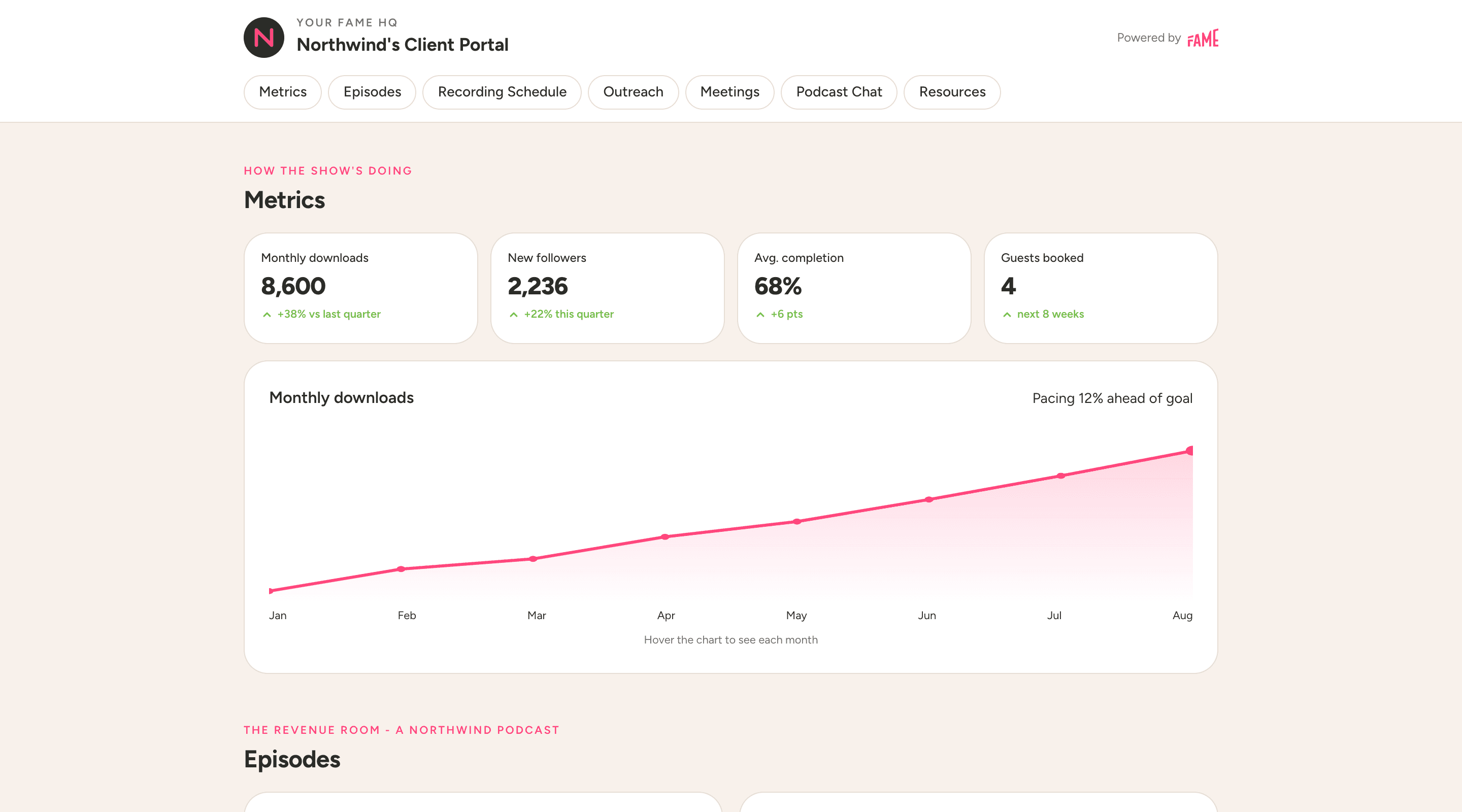Click the Feb data point on chart
1462x812 pixels.
(401, 568)
